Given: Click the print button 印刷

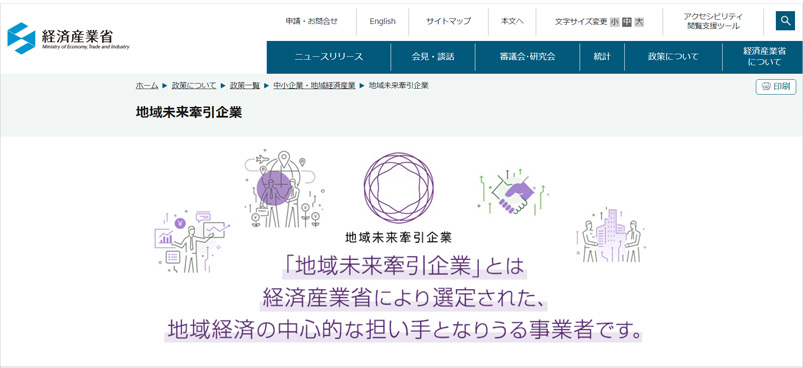Looking at the screenshot, I should (776, 86).
